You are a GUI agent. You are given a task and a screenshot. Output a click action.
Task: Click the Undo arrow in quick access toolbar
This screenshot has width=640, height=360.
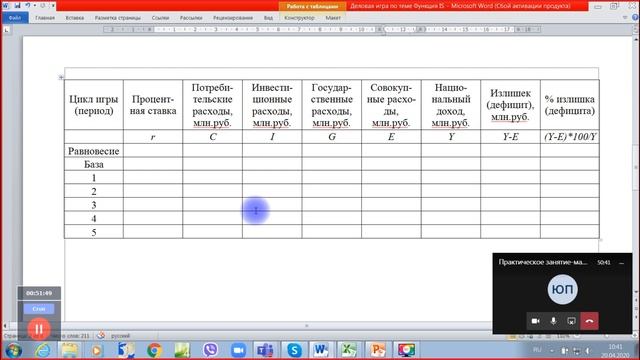click(27, 6)
